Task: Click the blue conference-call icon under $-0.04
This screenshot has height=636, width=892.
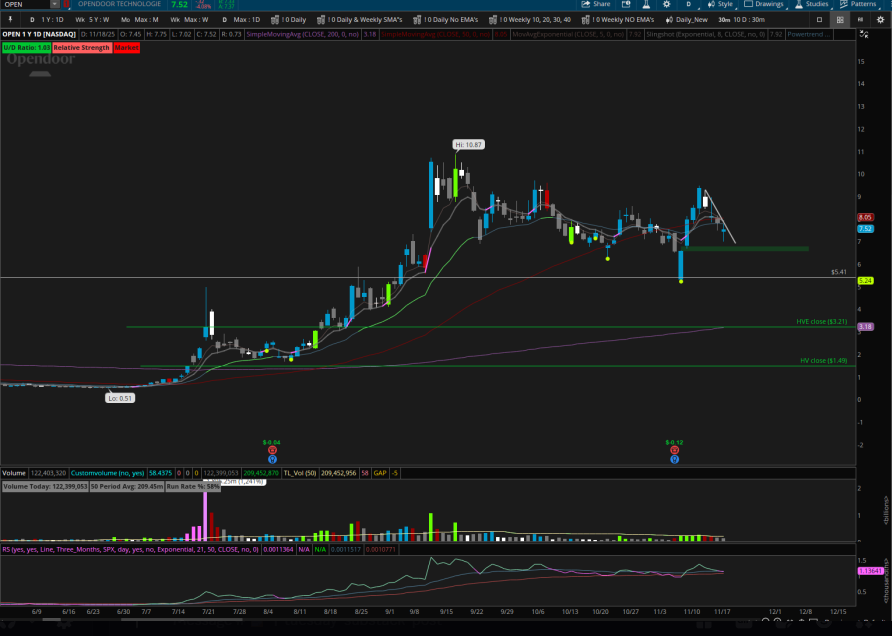Action: tap(272, 459)
